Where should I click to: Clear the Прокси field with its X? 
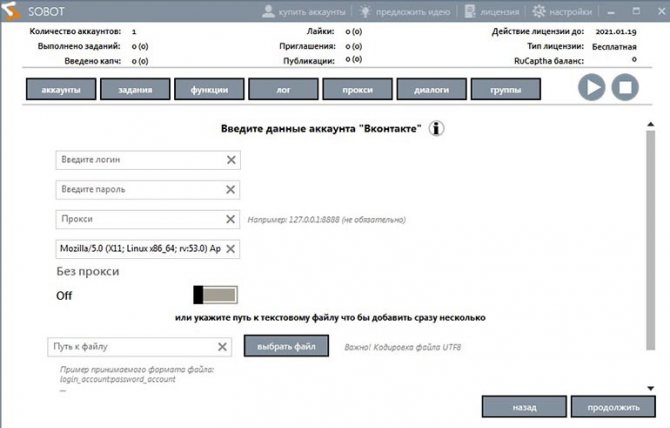coord(230,219)
